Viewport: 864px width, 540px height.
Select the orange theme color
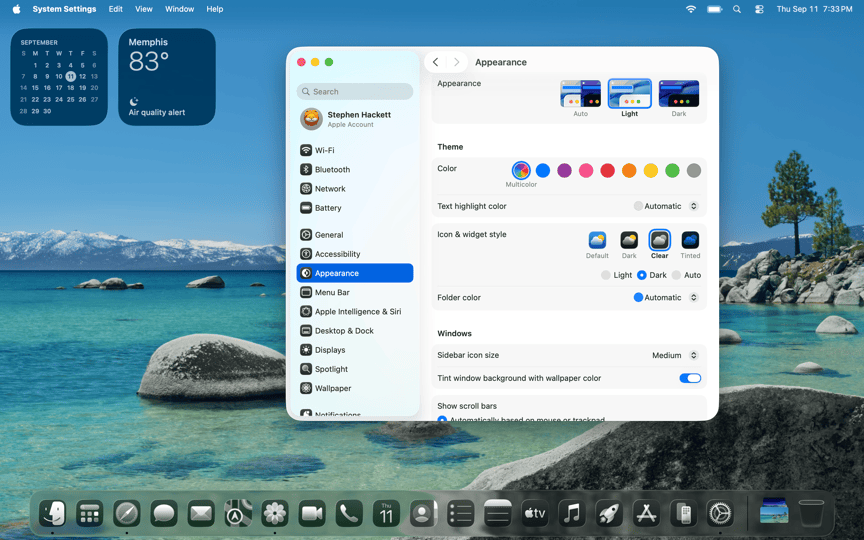[629, 170]
